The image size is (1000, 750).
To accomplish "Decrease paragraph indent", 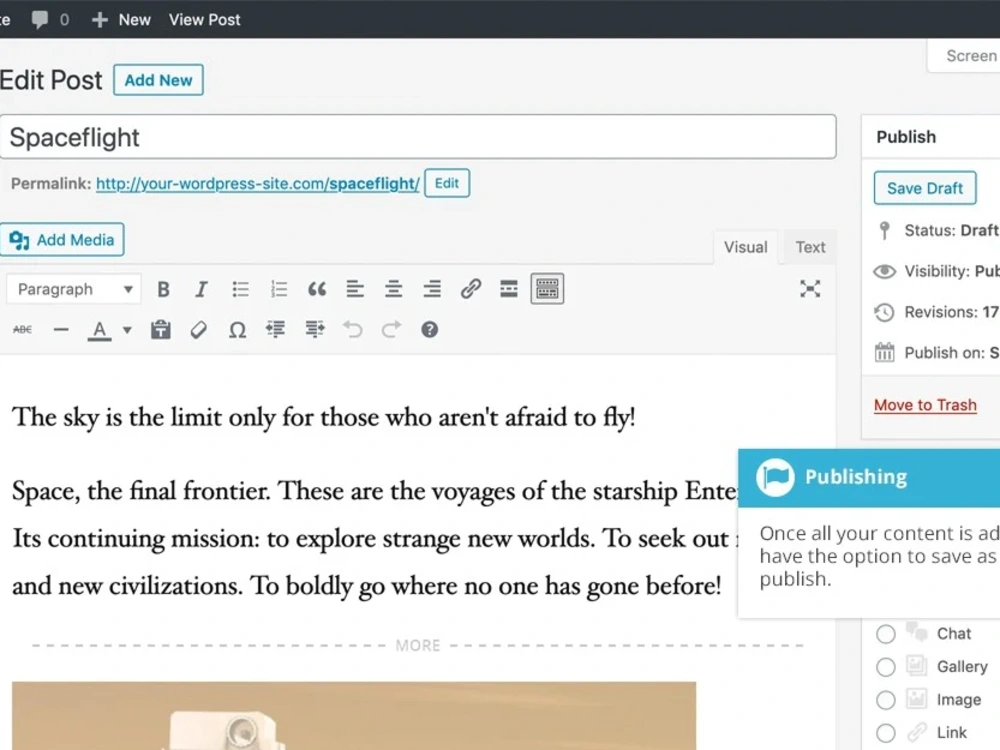I will click(x=276, y=330).
